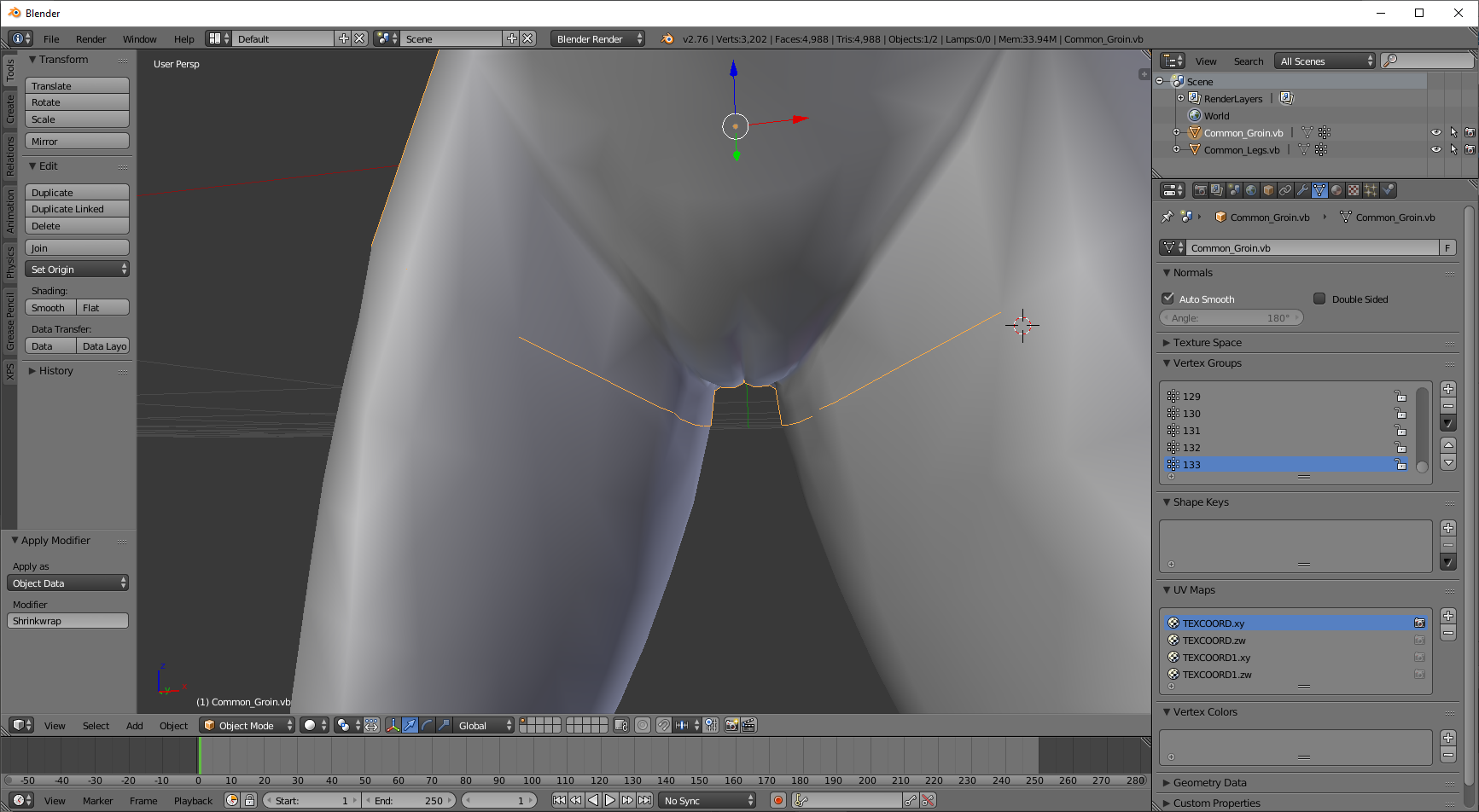This screenshot has width=1479, height=812.
Task: Click the rotate manipulator arc icon
Action: click(427, 725)
